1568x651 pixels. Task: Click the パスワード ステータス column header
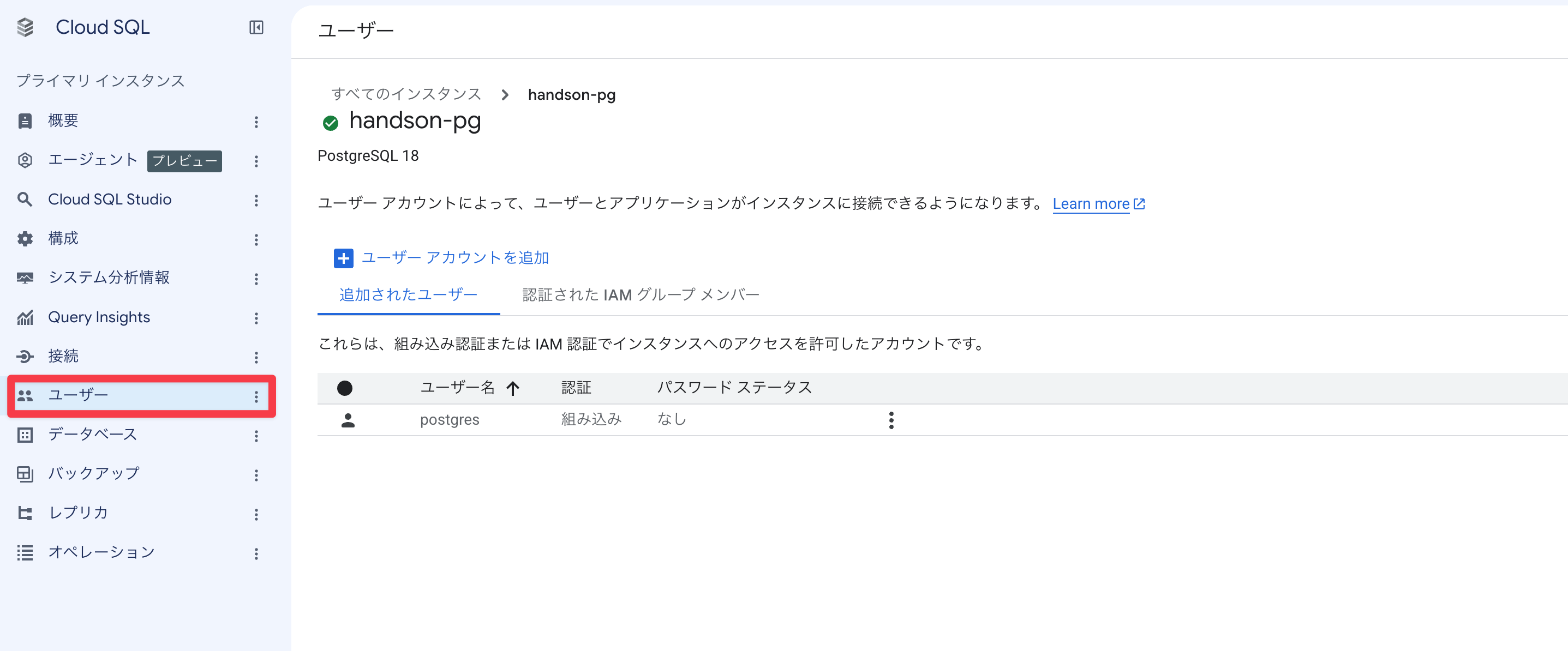(x=734, y=388)
